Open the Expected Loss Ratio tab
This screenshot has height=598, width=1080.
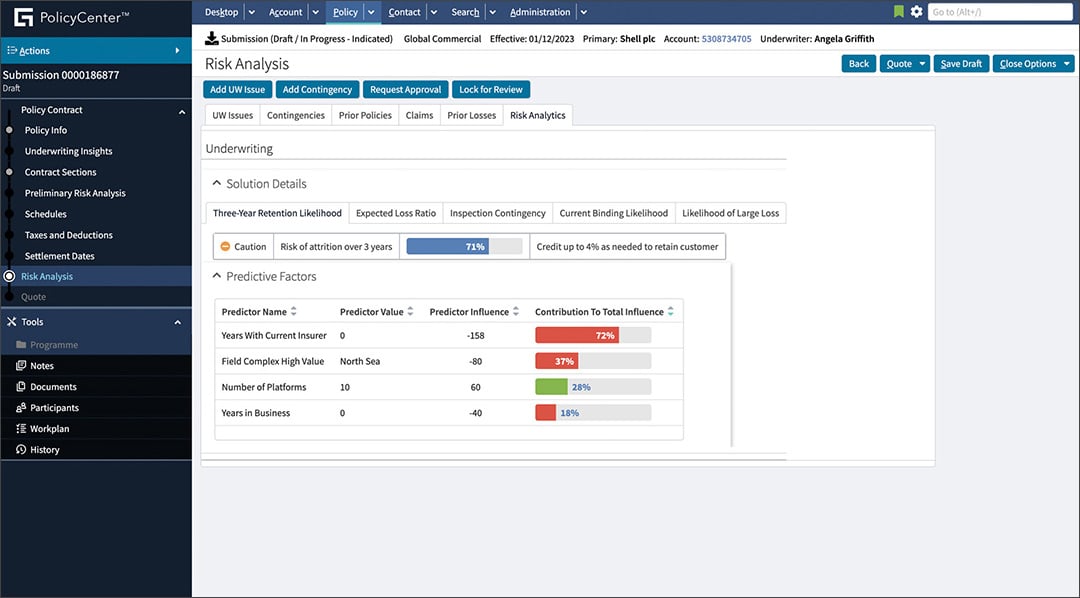(x=395, y=213)
